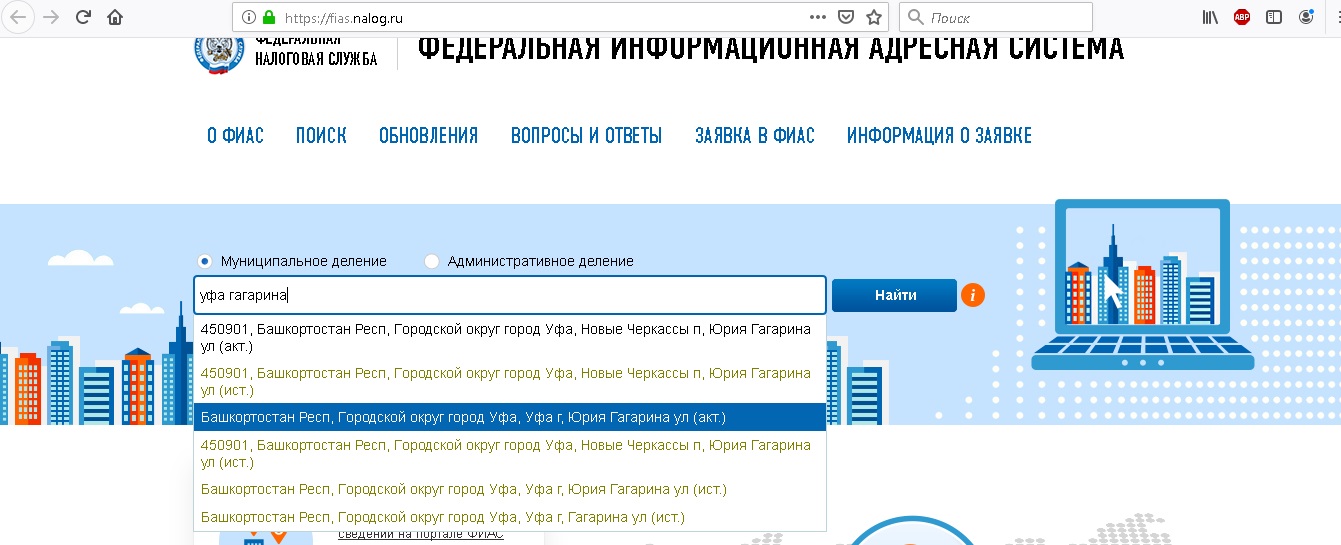Screen dimensions: 1341x545
Task: Toggle the sidebar view icon
Action: [x=1274, y=17]
